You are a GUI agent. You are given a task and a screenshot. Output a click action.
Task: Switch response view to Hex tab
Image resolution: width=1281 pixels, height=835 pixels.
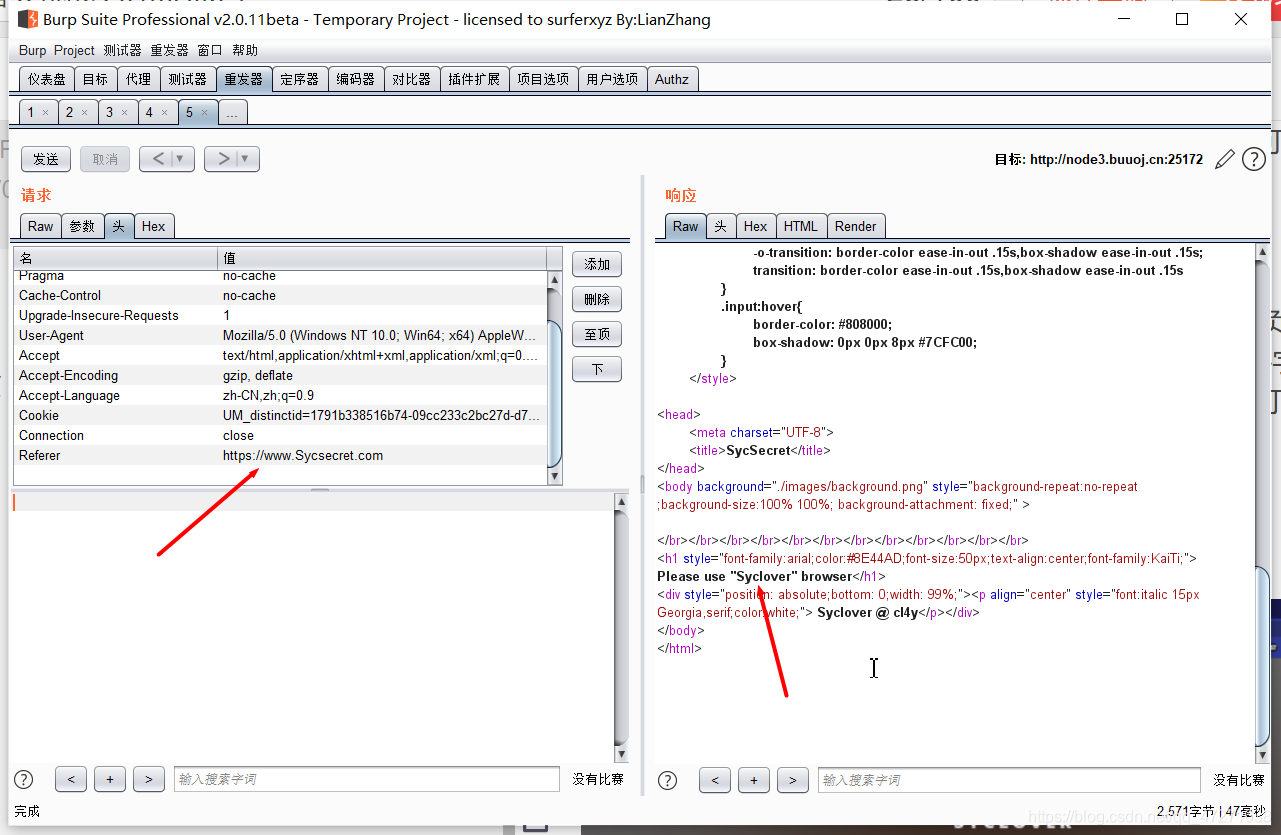pos(756,226)
